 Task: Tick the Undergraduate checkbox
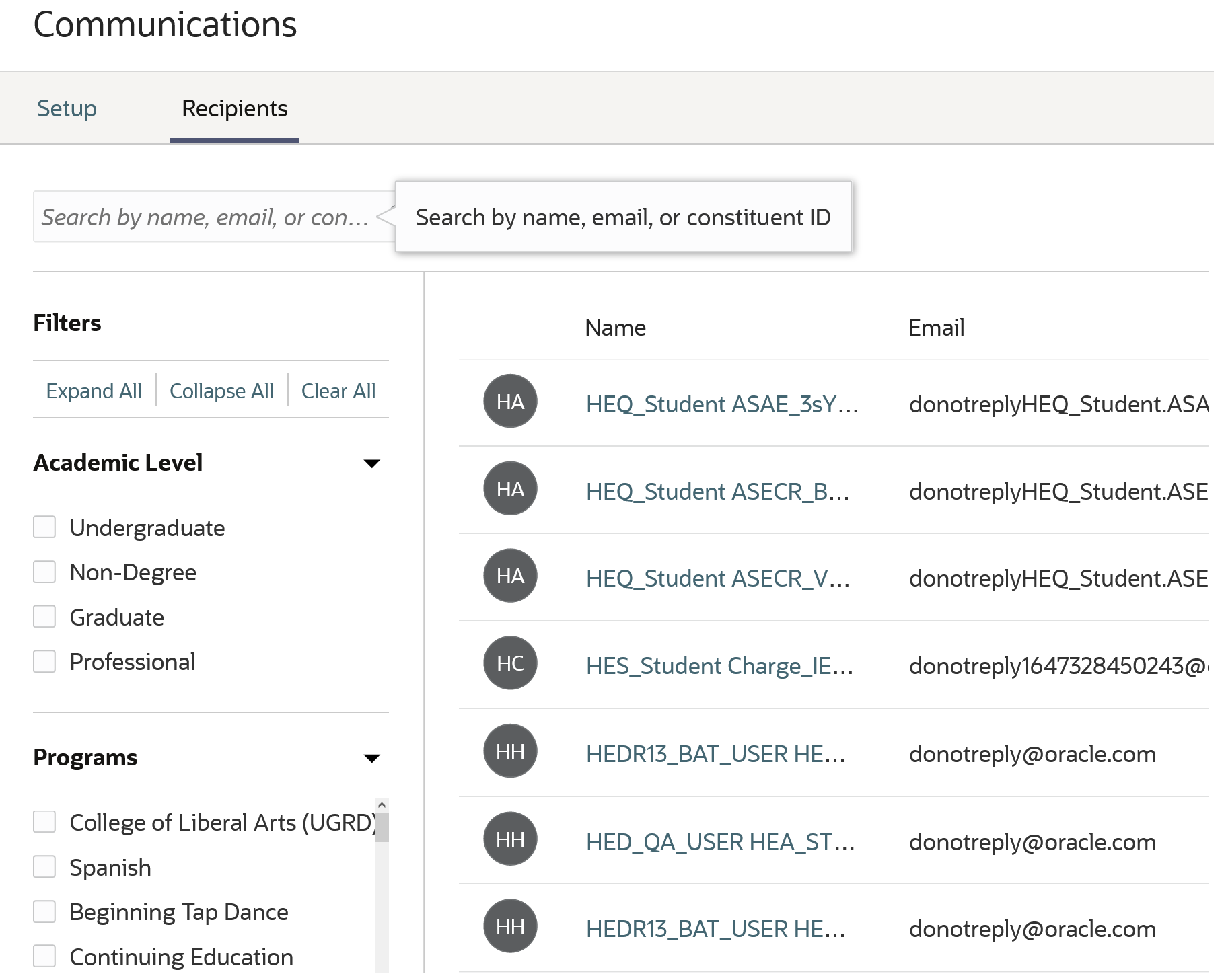(44, 527)
